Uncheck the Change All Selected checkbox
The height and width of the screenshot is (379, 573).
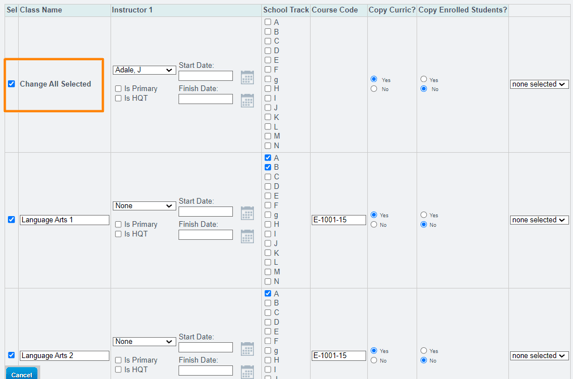click(11, 84)
